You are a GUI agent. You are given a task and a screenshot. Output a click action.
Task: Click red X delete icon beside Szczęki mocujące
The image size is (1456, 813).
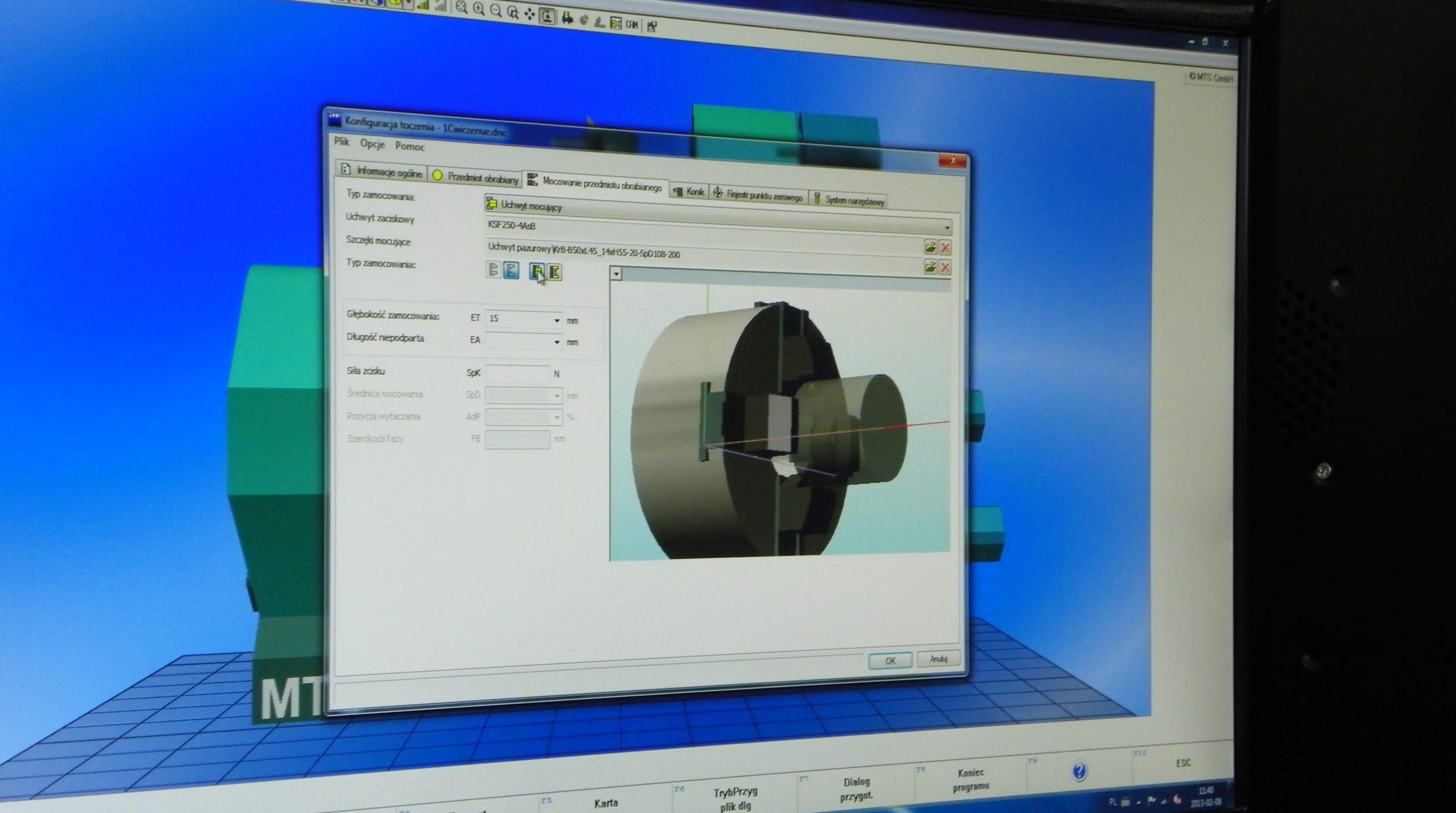(945, 248)
